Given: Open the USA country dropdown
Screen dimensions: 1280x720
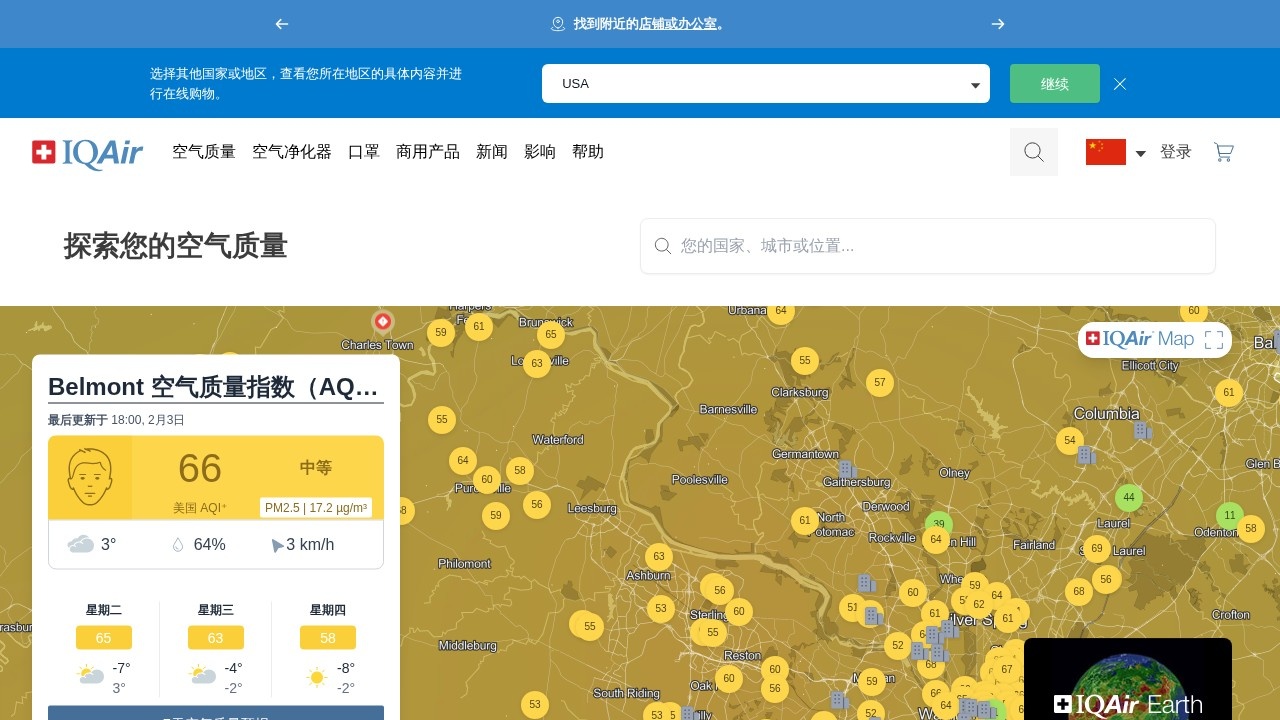Looking at the screenshot, I should point(765,84).
